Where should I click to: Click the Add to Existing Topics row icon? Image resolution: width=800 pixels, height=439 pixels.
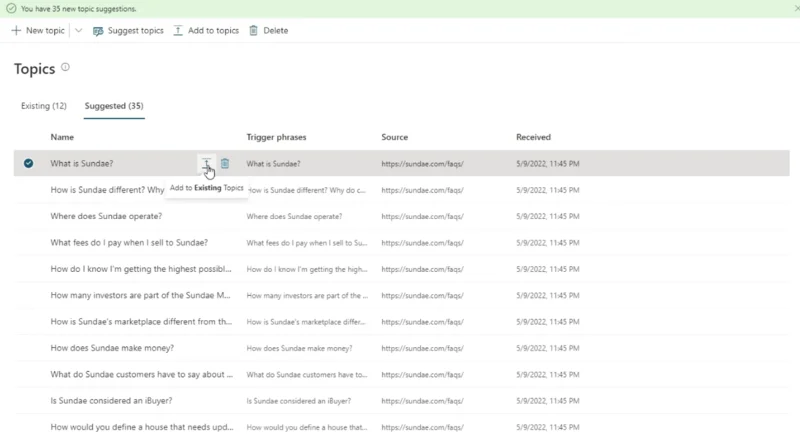(206, 163)
